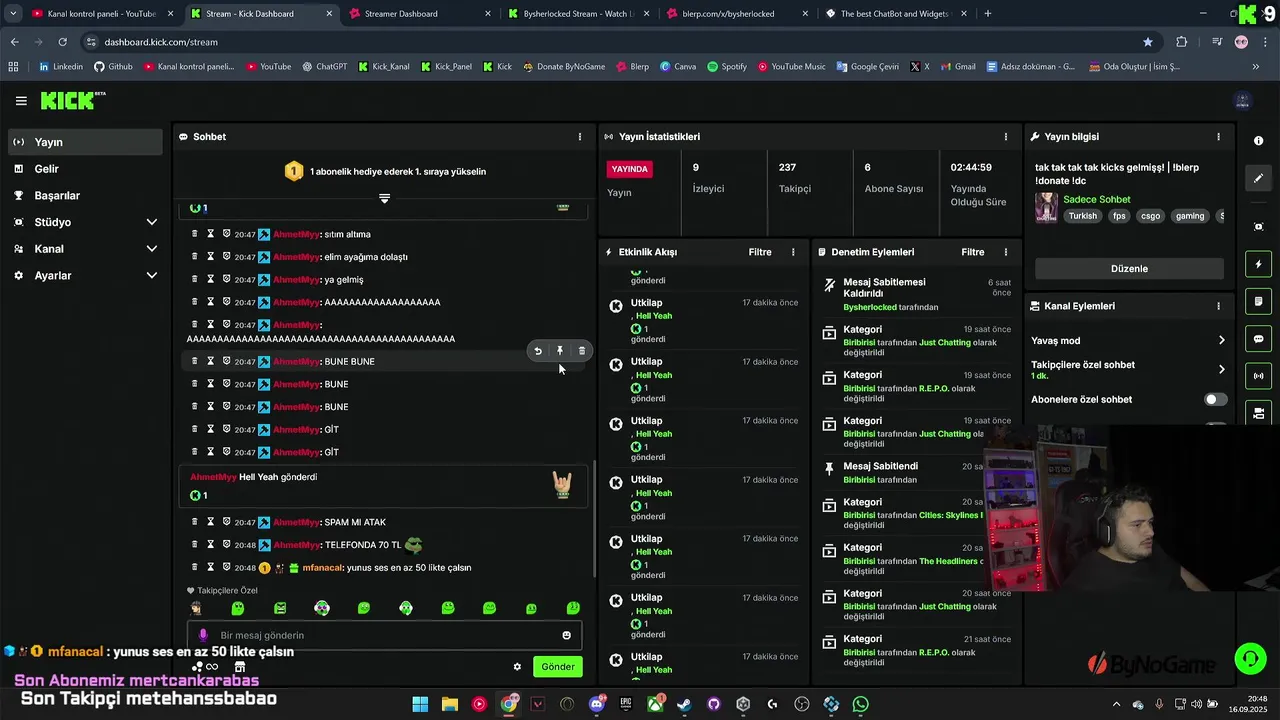The height and width of the screenshot is (720, 1280).
Task: Bookmark this page with the star icon
Action: (x=1148, y=42)
